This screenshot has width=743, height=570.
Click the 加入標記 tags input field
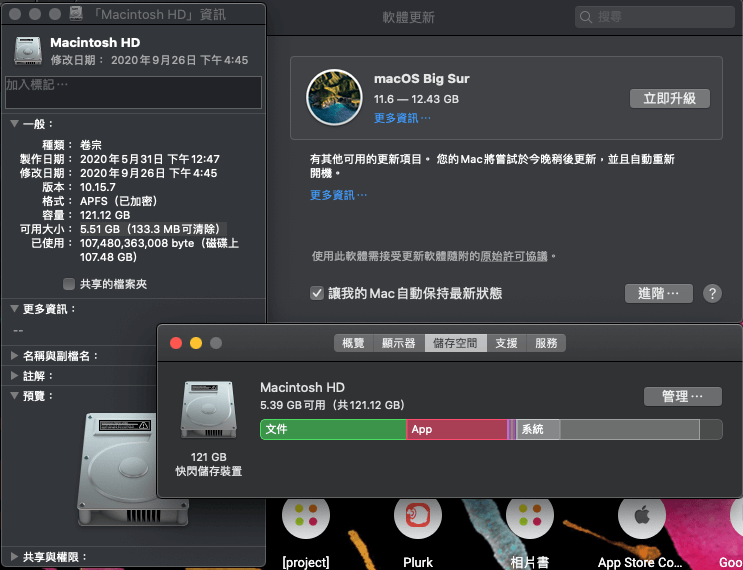pyautogui.click(x=133, y=92)
